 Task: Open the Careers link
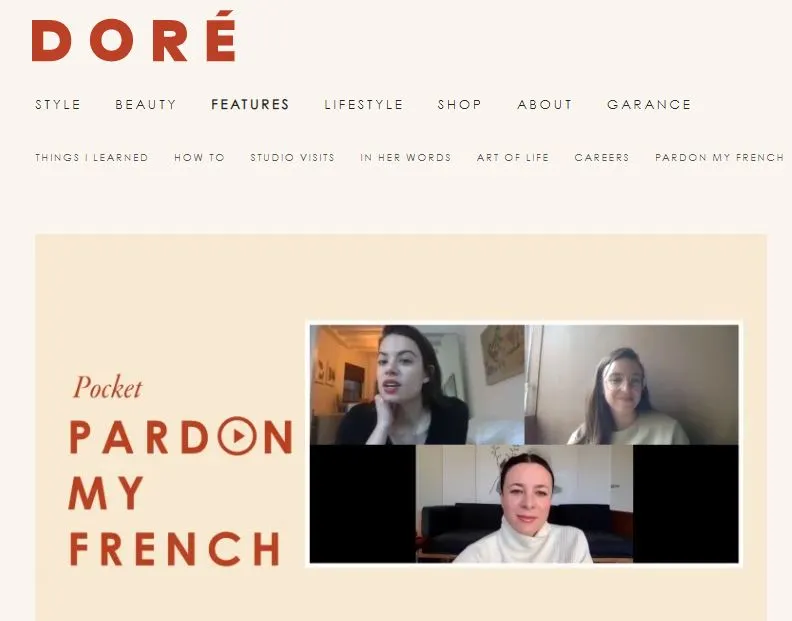(x=602, y=158)
